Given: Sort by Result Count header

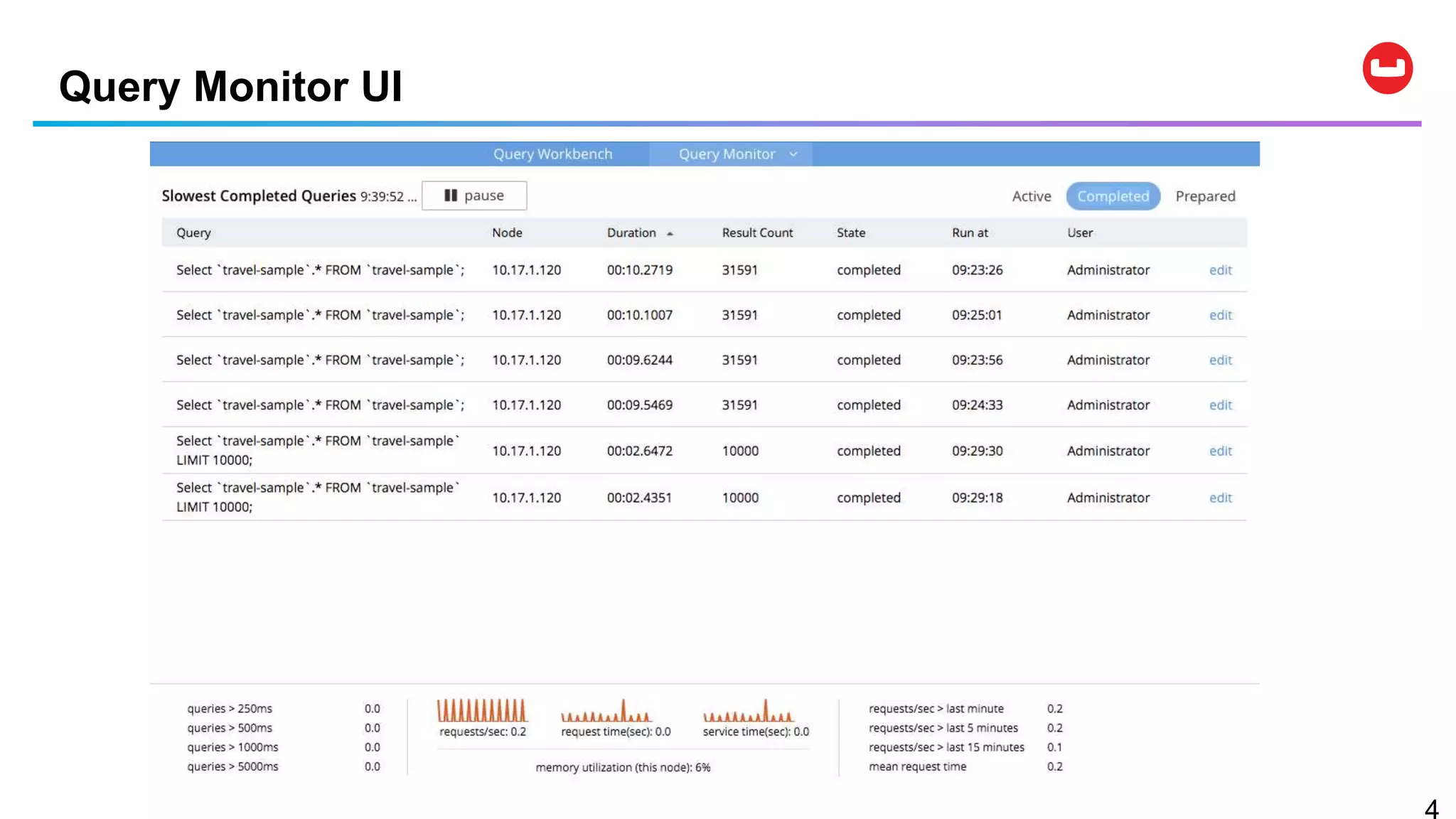Looking at the screenshot, I should click(757, 232).
